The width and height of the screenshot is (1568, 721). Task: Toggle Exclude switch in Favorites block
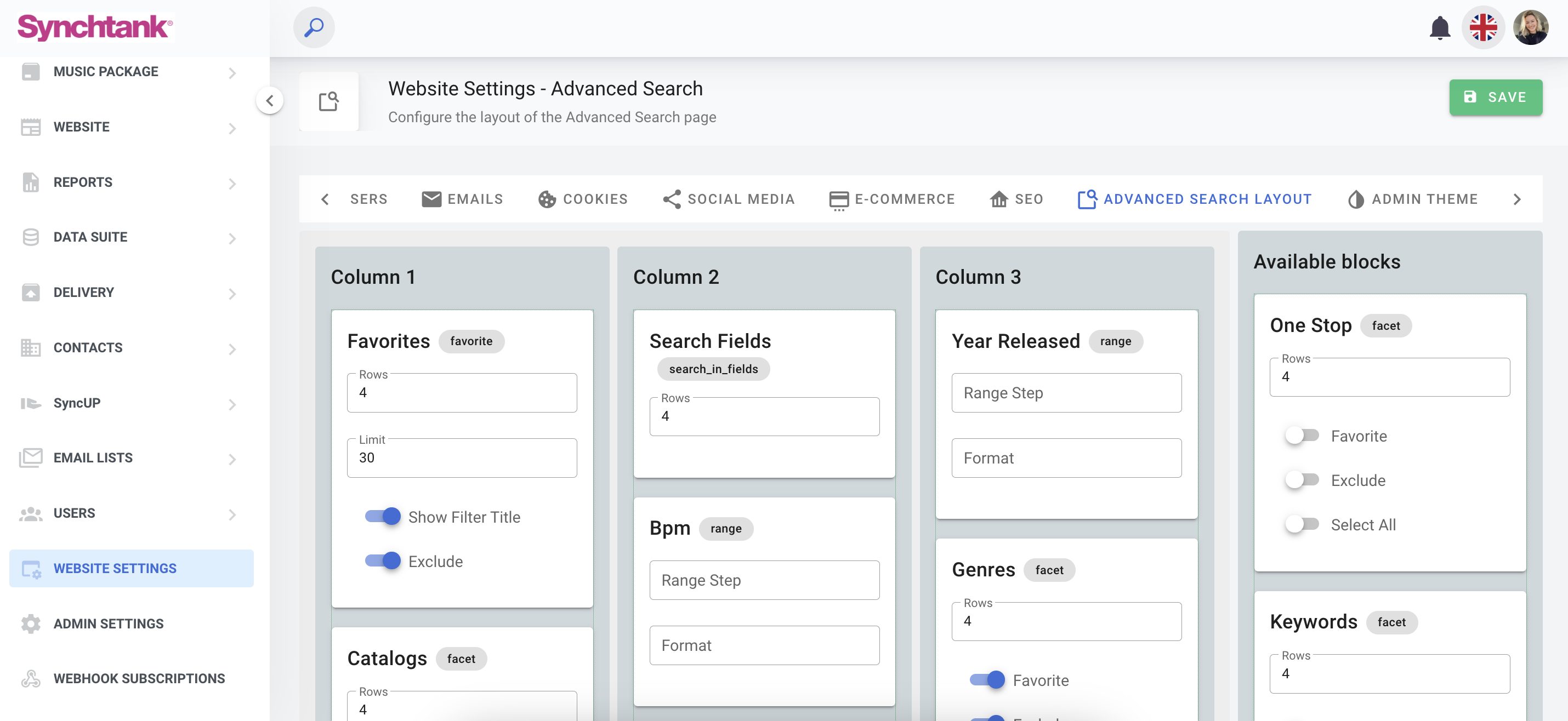(x=382, y=561)
